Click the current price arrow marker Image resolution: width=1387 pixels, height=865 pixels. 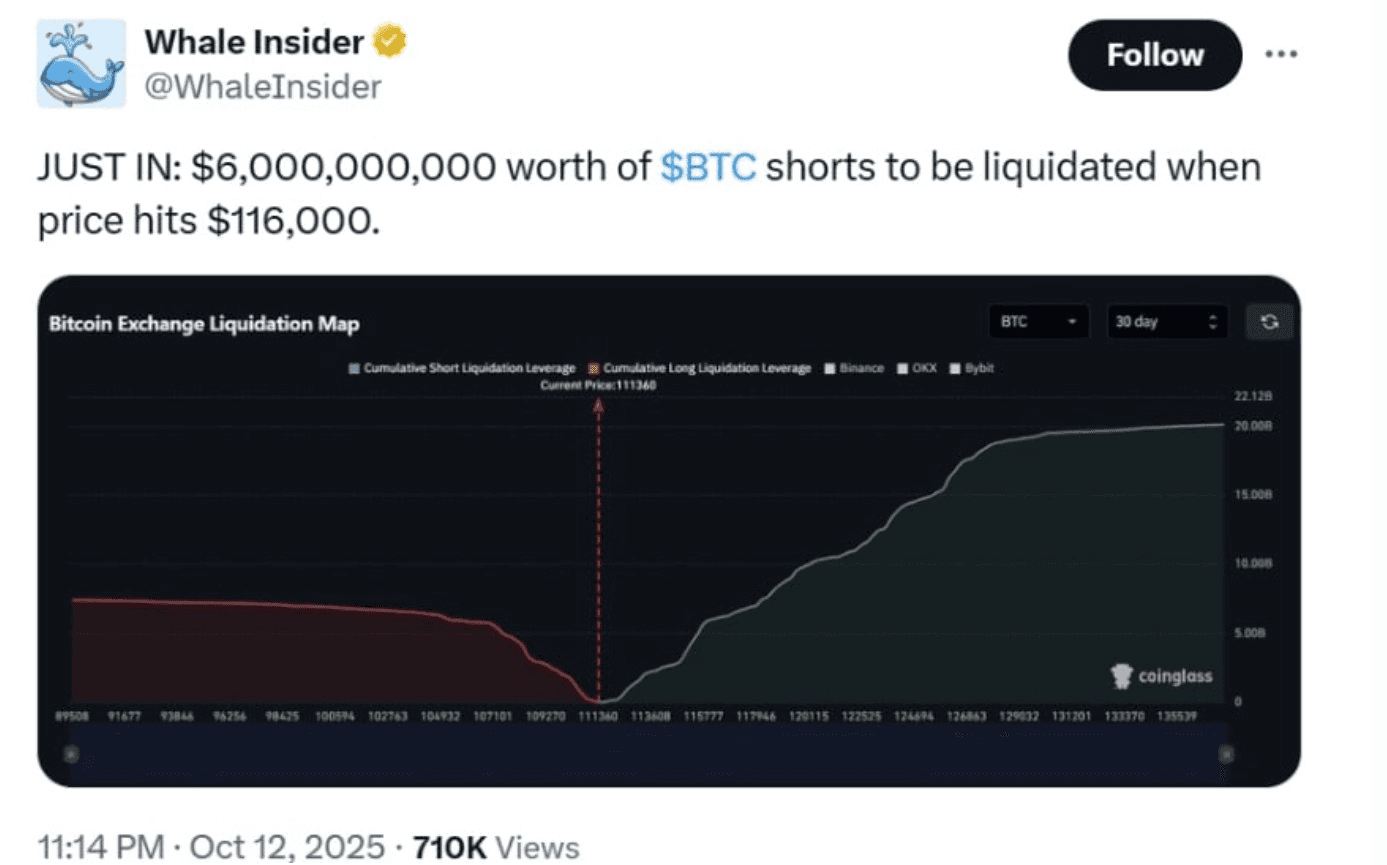(599, 405)
